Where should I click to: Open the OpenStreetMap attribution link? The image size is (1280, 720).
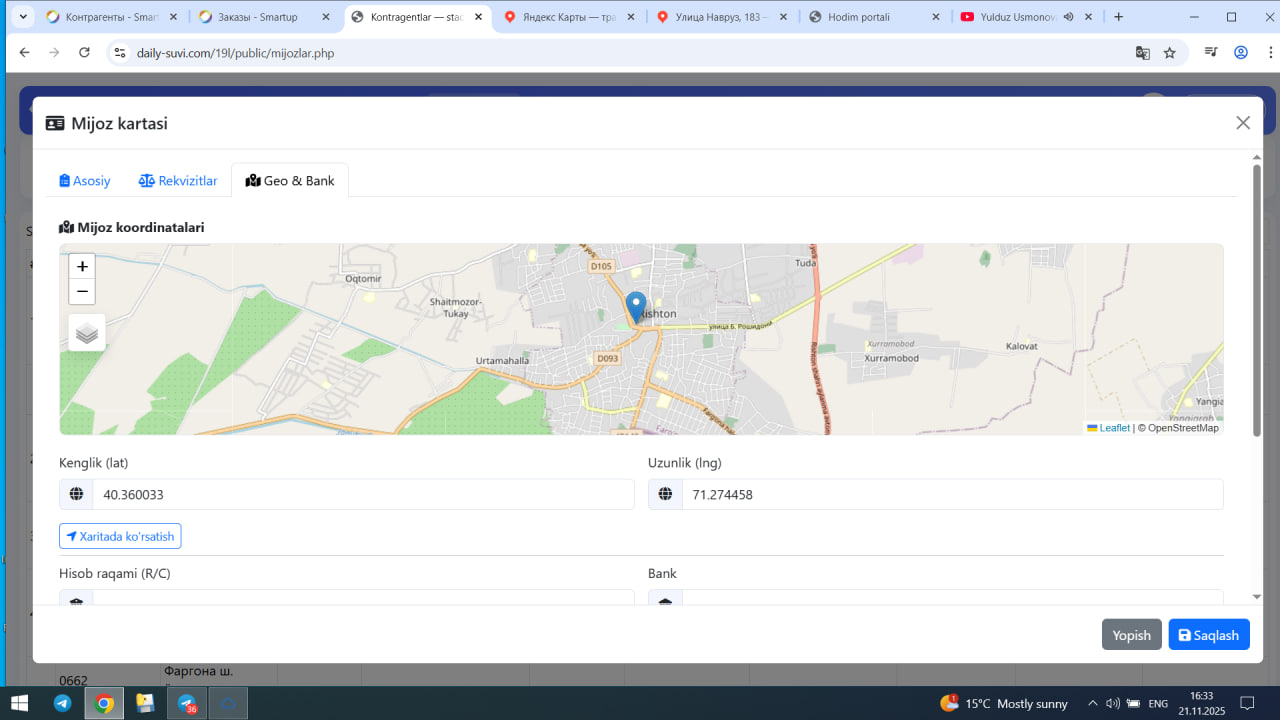(1183, 428)
